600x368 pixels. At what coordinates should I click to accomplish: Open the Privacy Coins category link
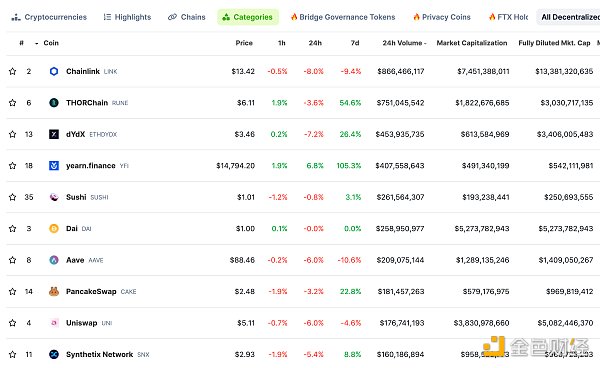pos(442,17)
